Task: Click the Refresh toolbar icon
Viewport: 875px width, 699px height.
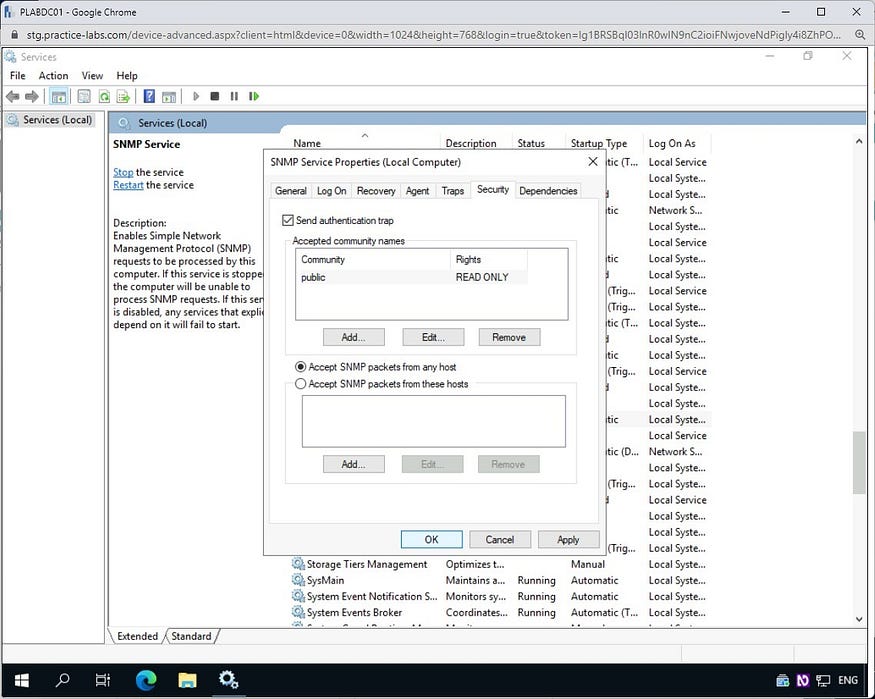Action: [104, 97]
